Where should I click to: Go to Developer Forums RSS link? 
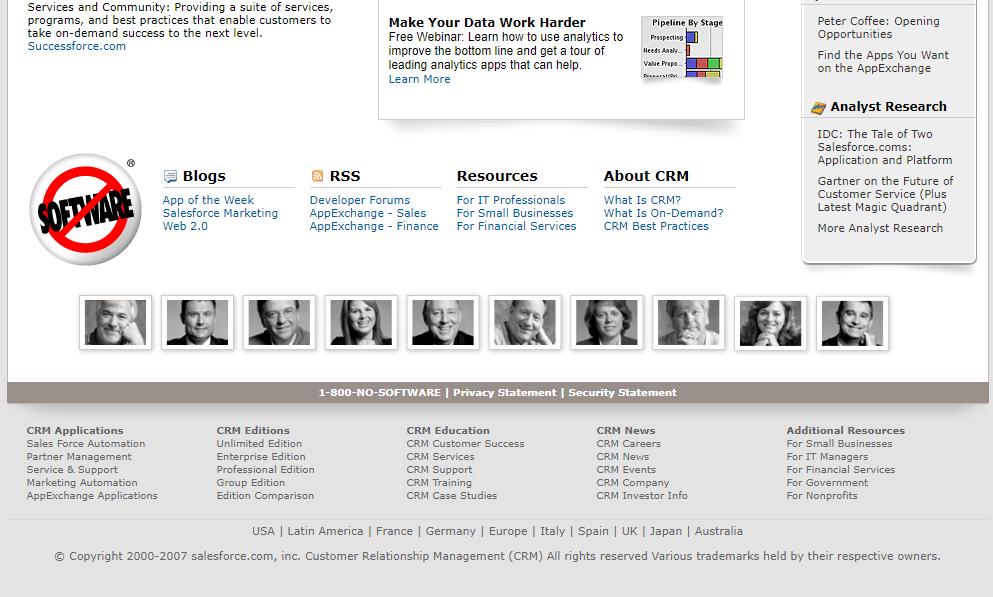[360, 200]
